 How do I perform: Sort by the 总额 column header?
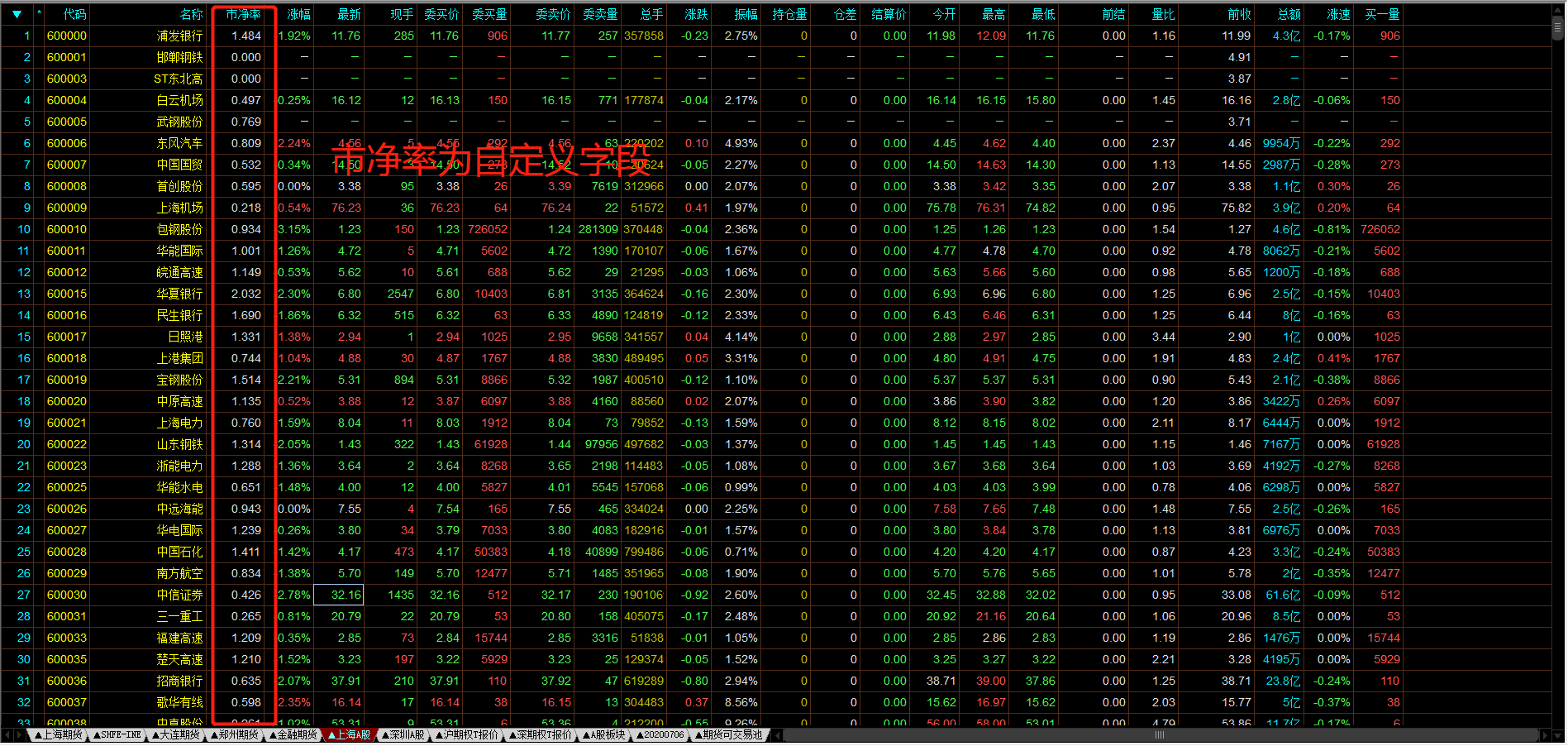pyautogui.click(x=1289, y=14)
